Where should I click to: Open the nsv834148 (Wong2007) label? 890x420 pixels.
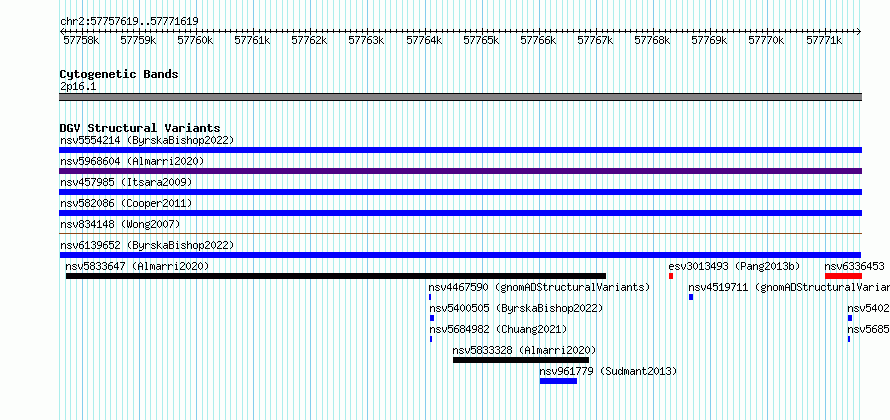pyautogui.click(x=120, y=224)
